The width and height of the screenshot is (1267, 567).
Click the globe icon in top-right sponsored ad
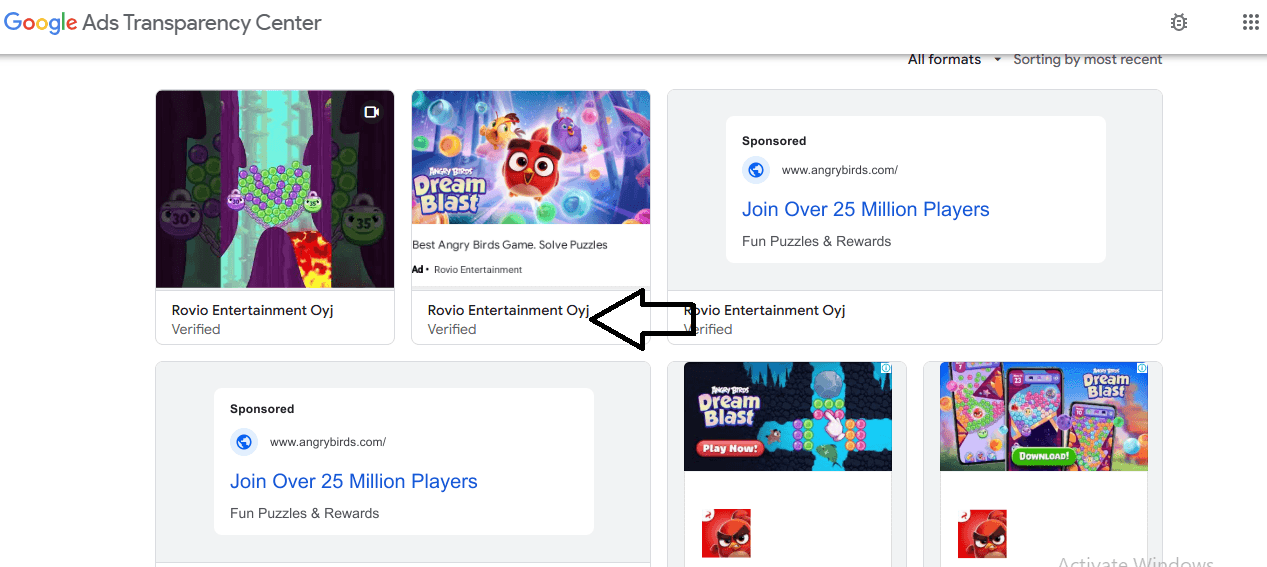pyautogui.click(x=756, y=170)
